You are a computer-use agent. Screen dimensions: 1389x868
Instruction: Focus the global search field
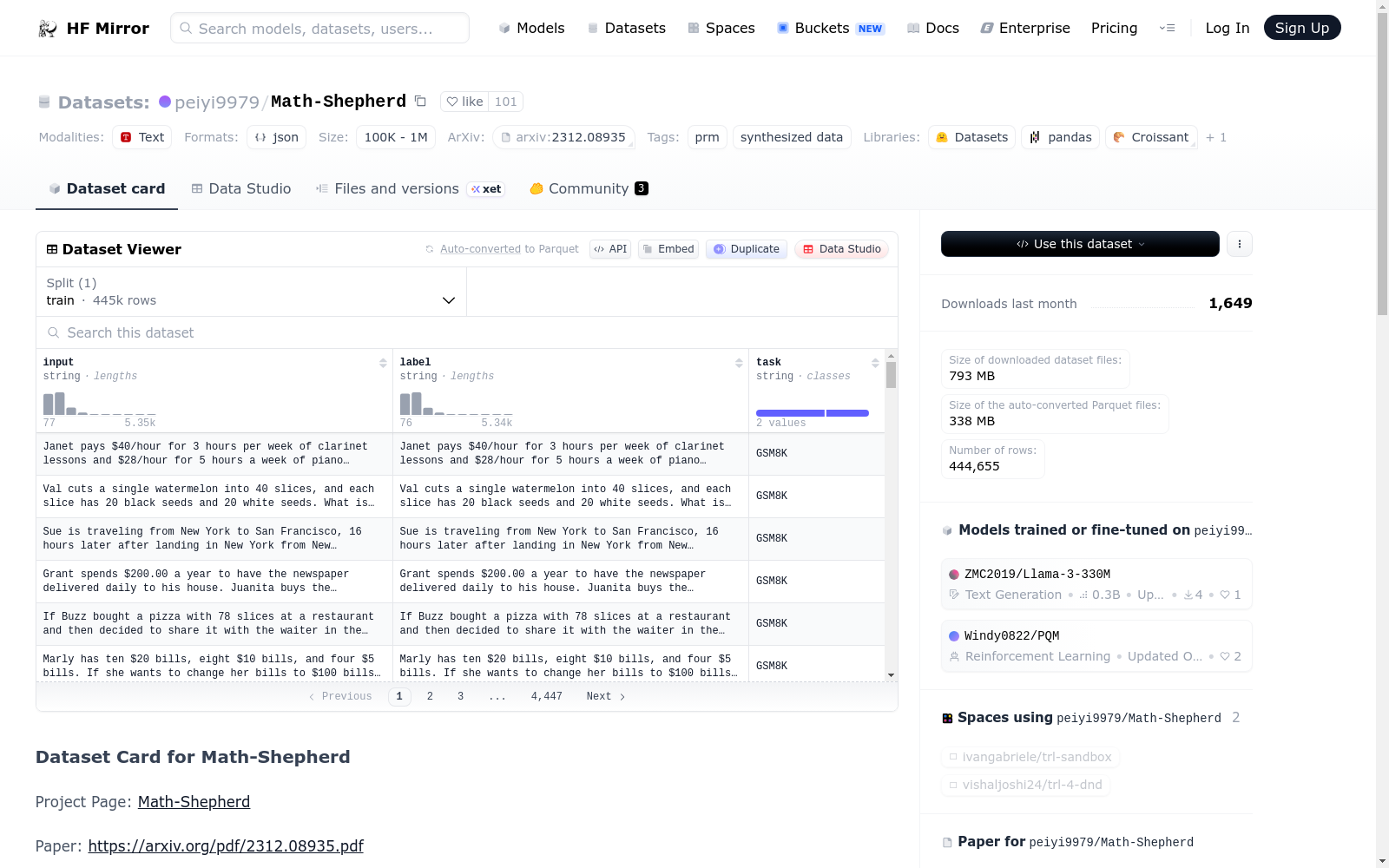coord(319,28)
